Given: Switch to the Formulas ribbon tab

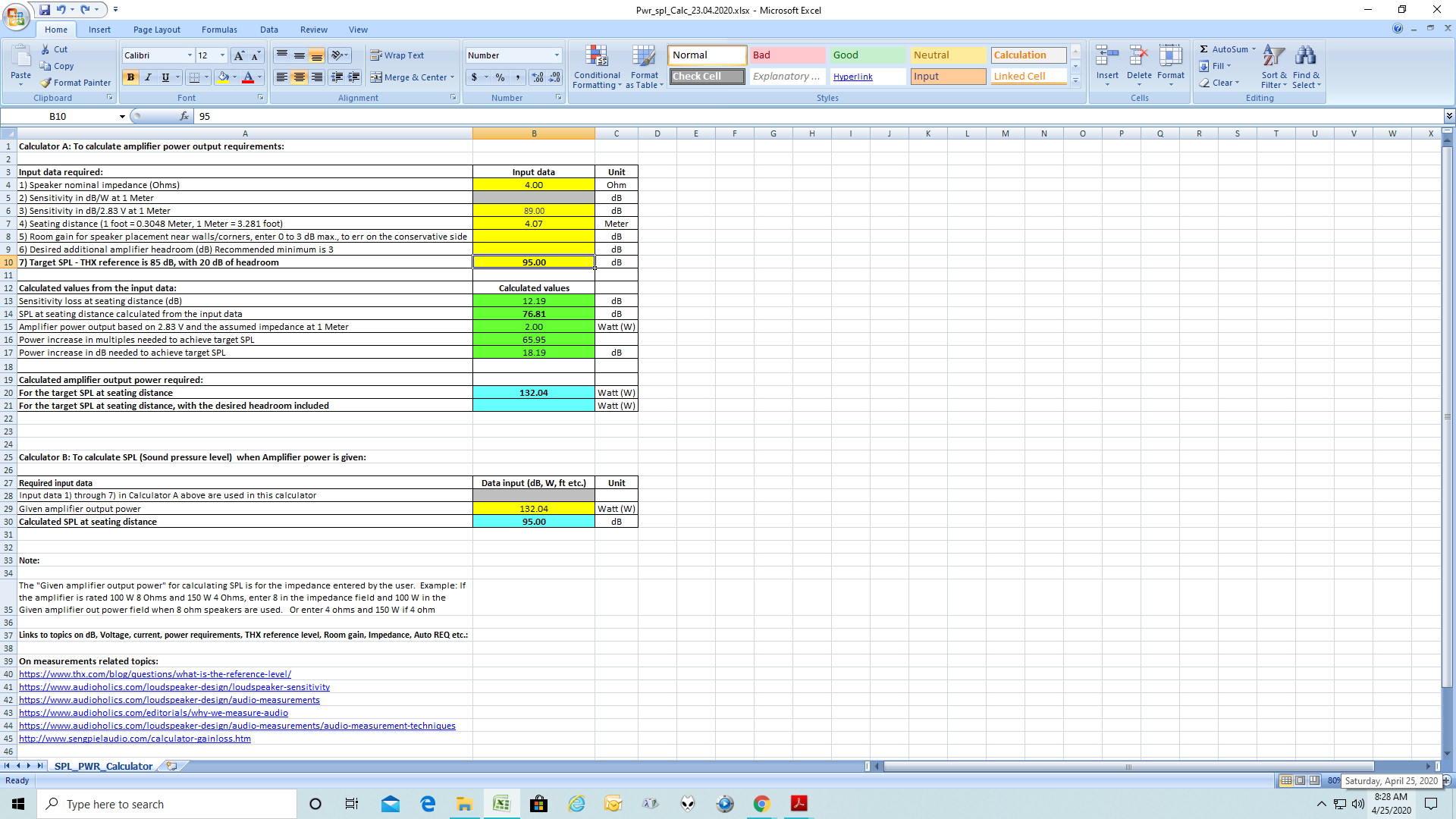Looking at the screenshot, I should pyautogui.click(x=219, y=30).
